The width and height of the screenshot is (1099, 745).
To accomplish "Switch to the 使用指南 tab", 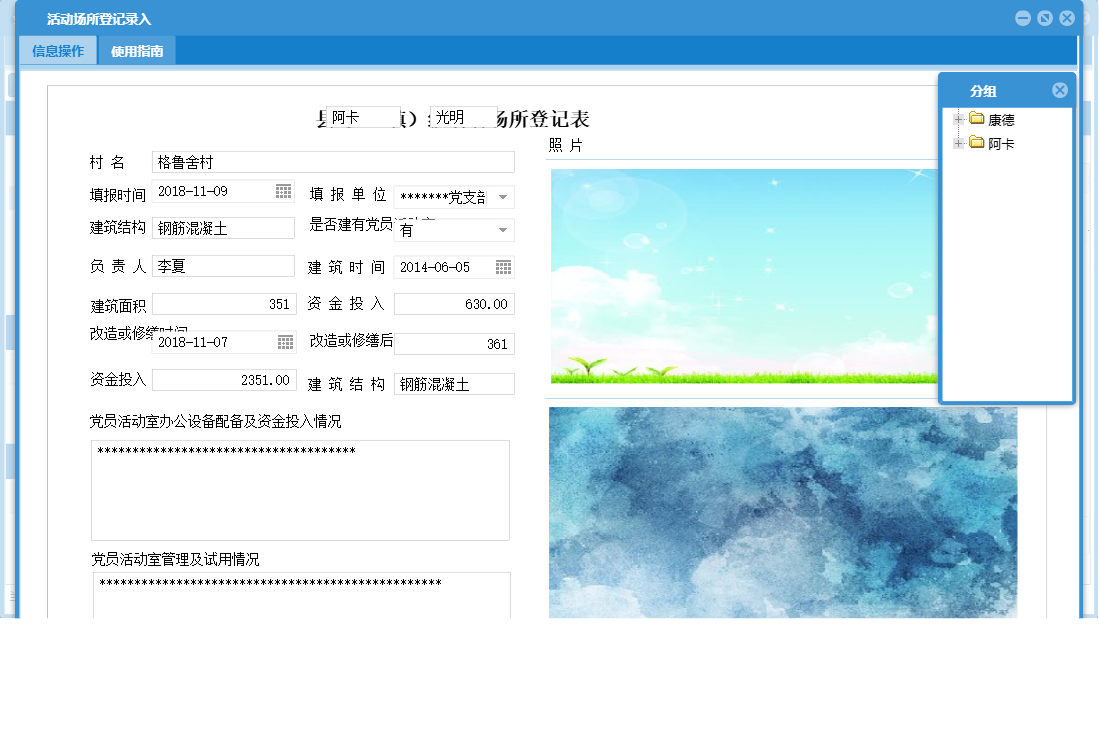I will coord(139,49).
